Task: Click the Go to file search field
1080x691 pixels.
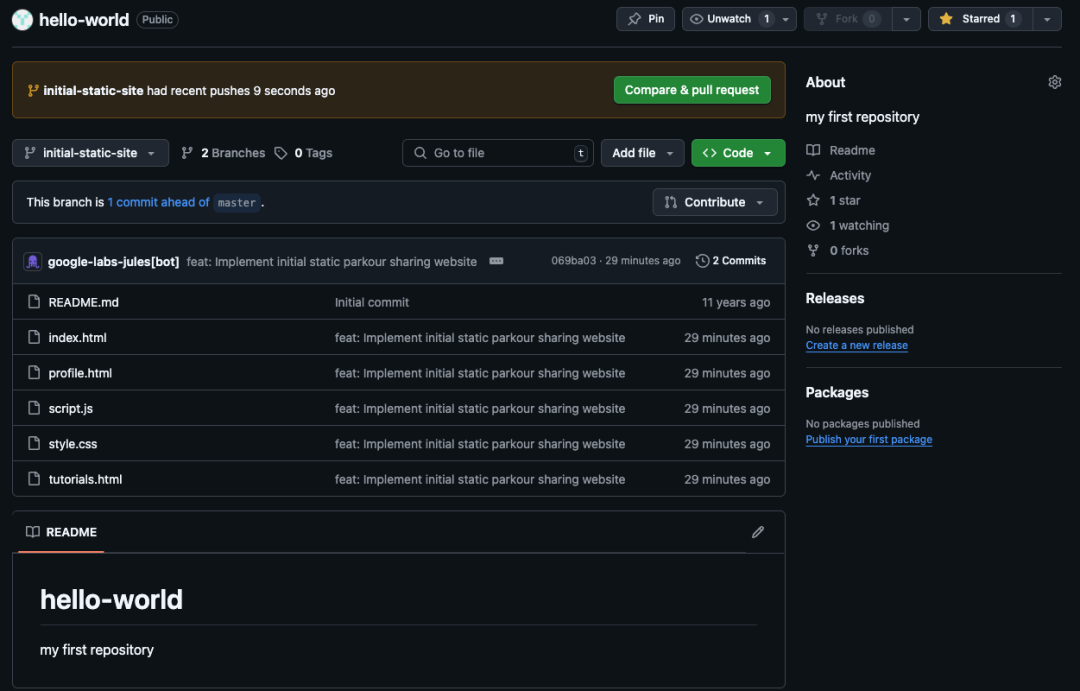Action: tap(498, 153)
